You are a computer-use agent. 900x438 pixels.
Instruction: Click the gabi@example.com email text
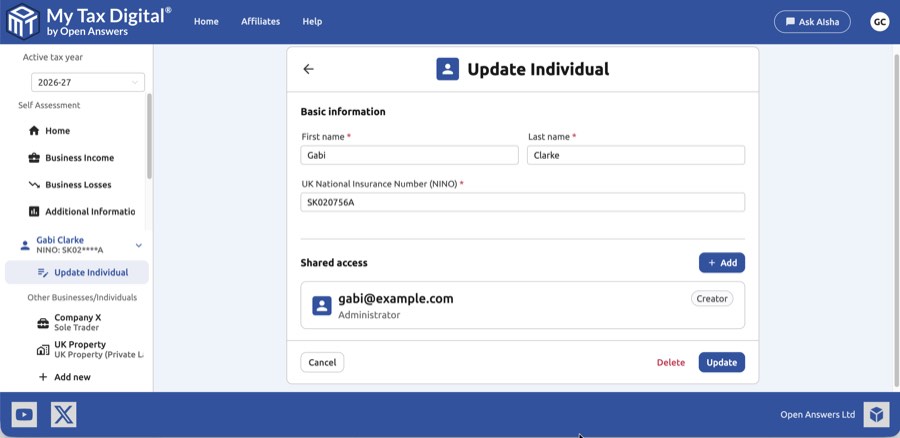(x=395, y=299)
